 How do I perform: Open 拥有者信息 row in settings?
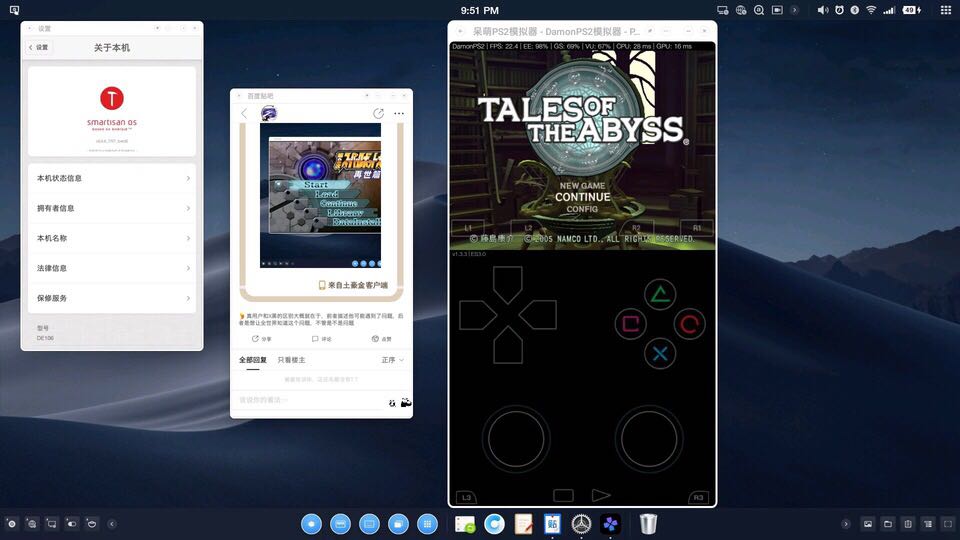(112, 208)
